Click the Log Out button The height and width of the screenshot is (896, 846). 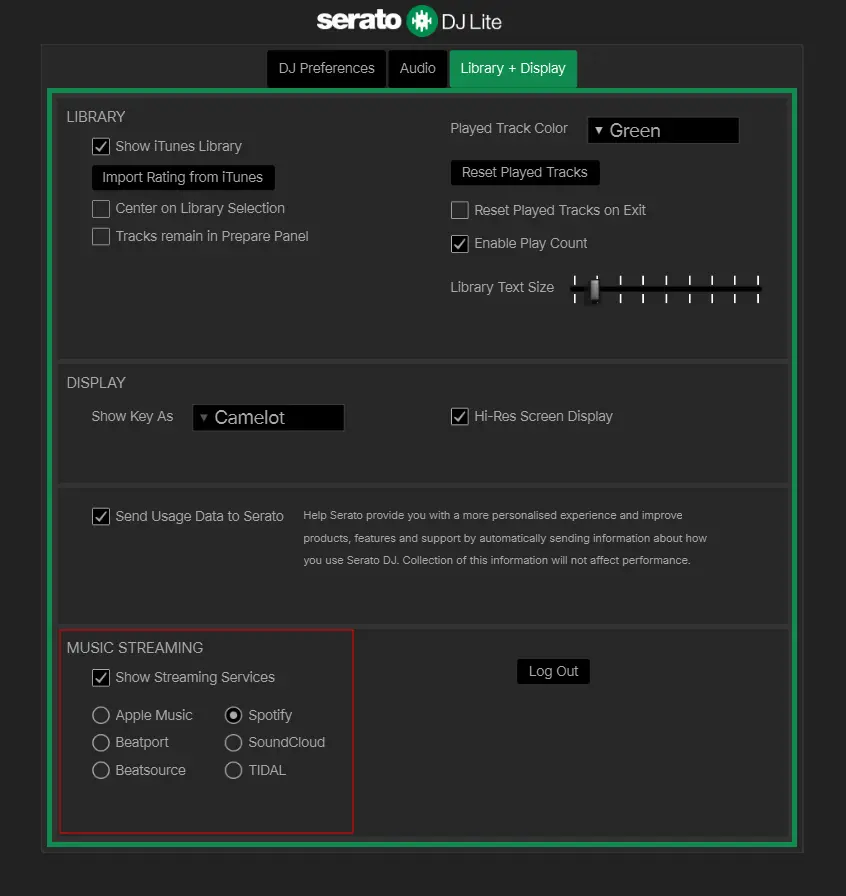coord(553,671)
